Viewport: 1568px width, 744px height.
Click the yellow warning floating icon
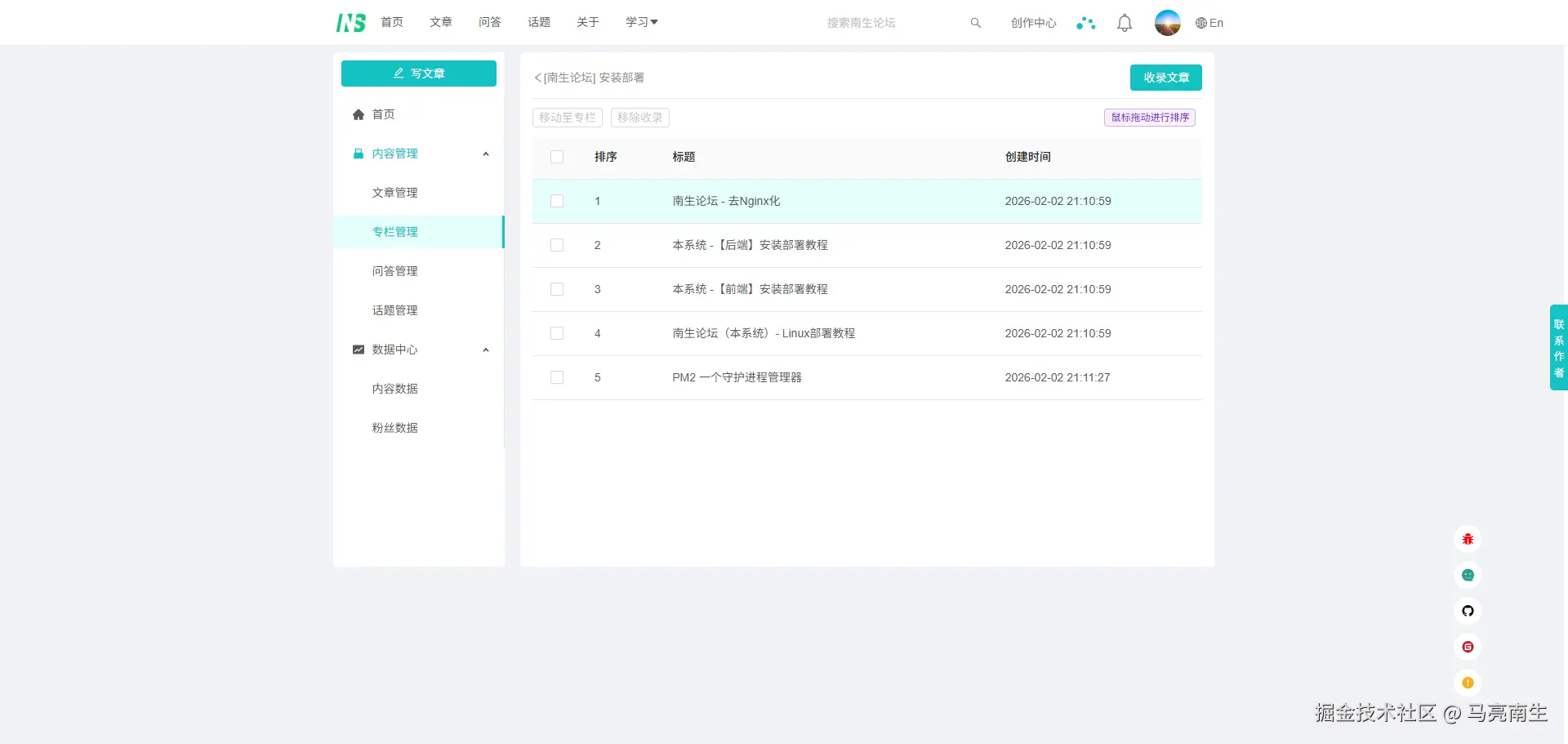(1468, 683)
